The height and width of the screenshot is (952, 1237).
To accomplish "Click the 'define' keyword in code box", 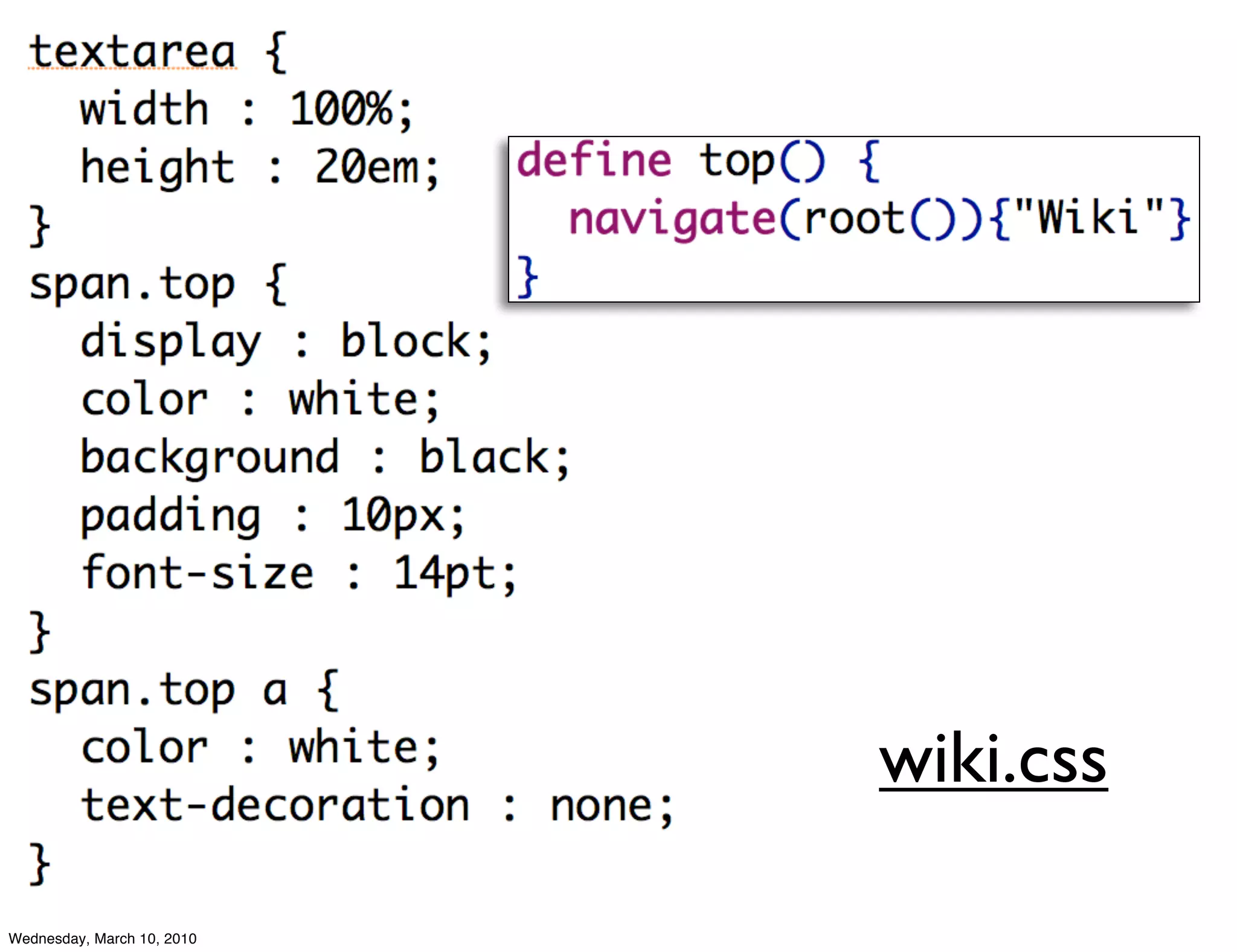I will (x=593, y=161).
